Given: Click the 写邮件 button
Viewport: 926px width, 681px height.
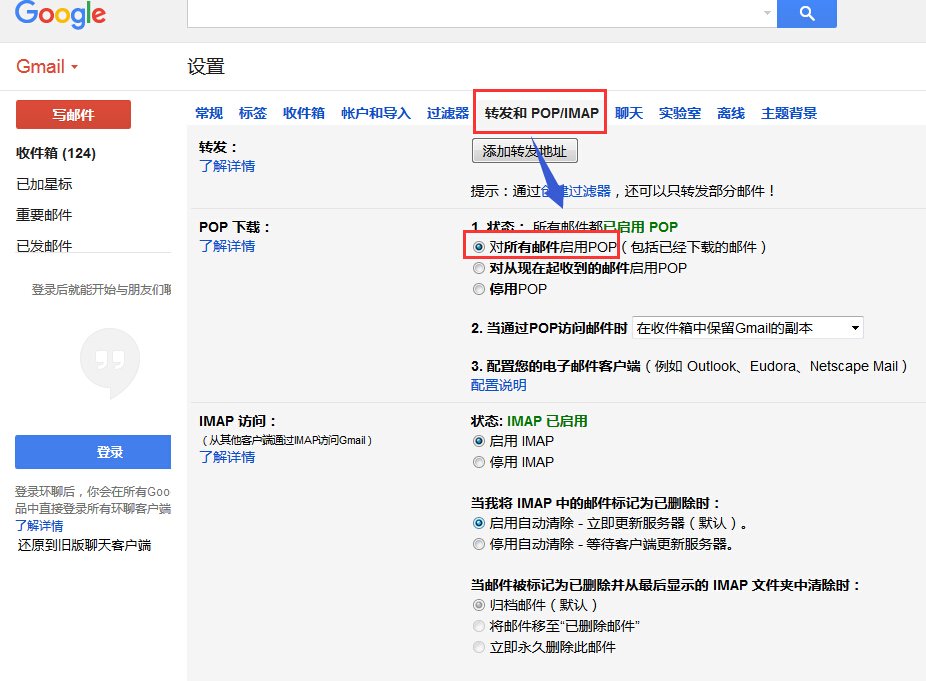Looking at the screenshot, I should click(x=72, y=114).
